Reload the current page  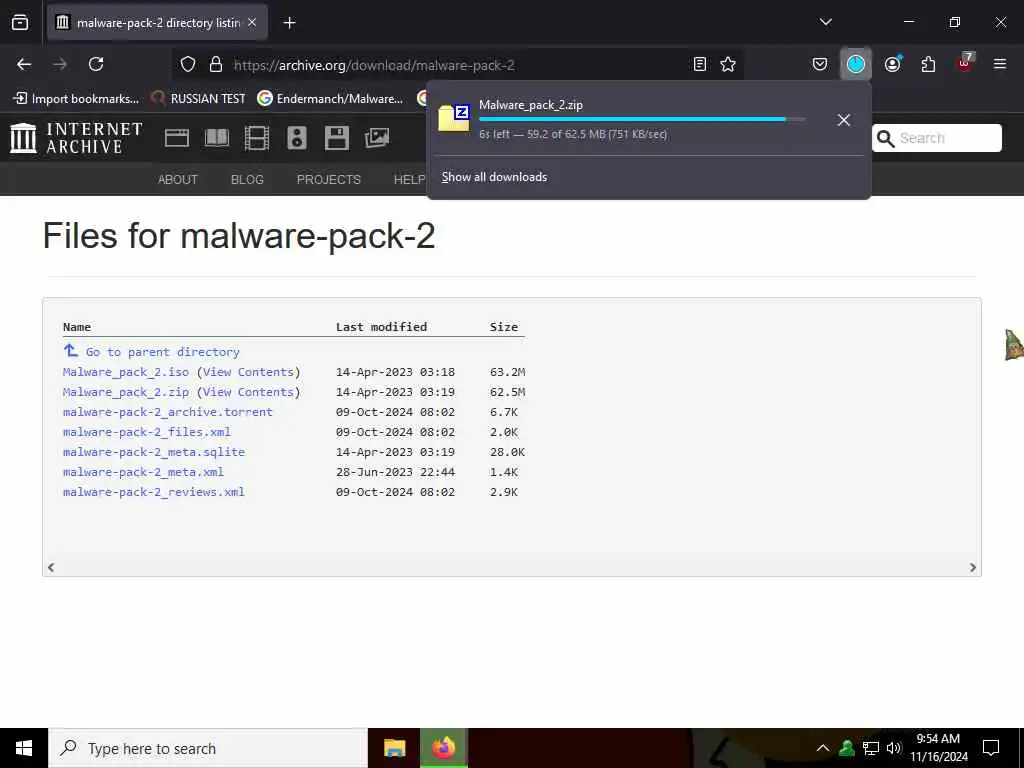tap(96, 64)
